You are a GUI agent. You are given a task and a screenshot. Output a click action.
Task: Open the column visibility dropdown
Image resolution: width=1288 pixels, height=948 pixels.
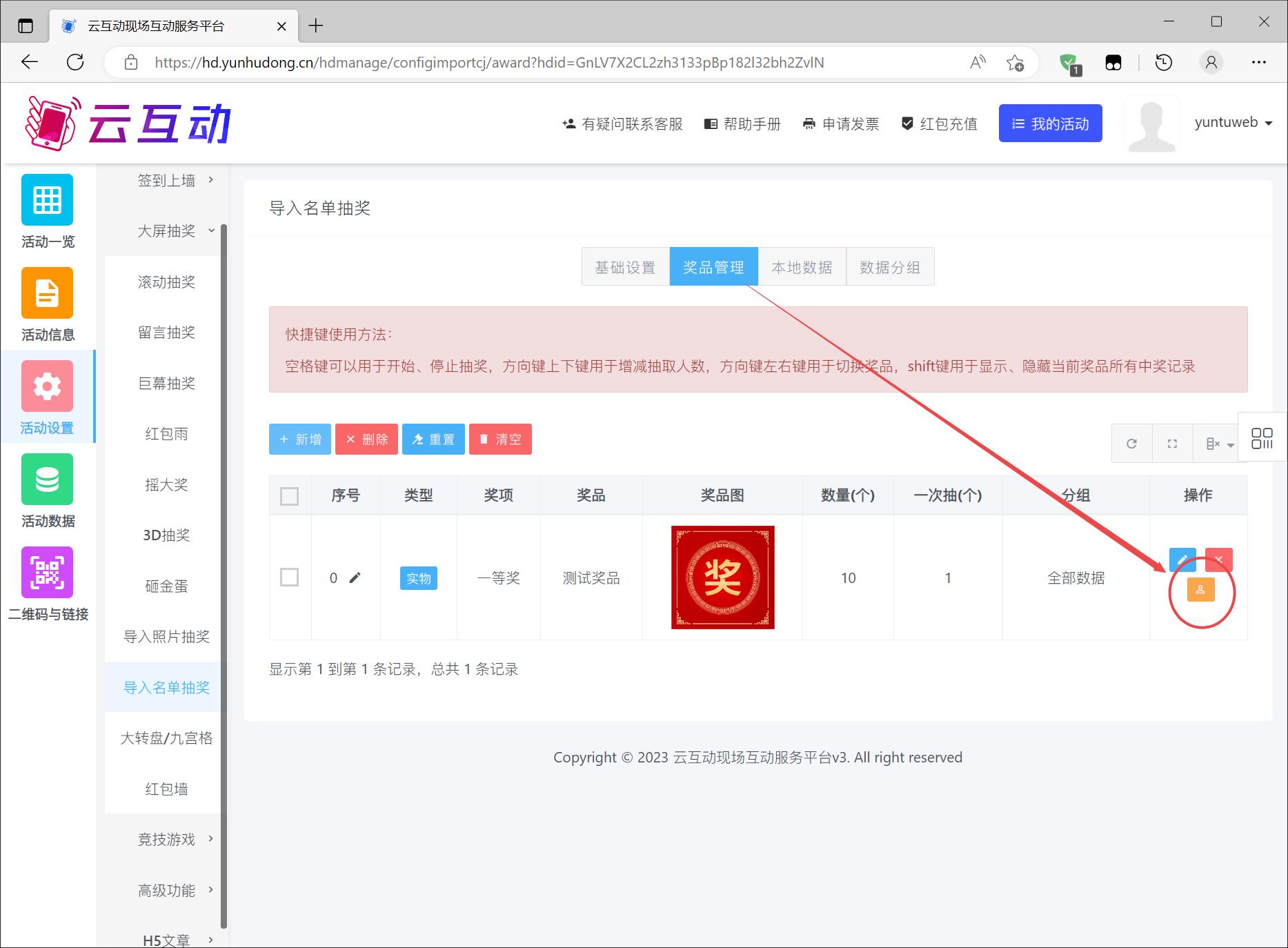[1218, 444]
